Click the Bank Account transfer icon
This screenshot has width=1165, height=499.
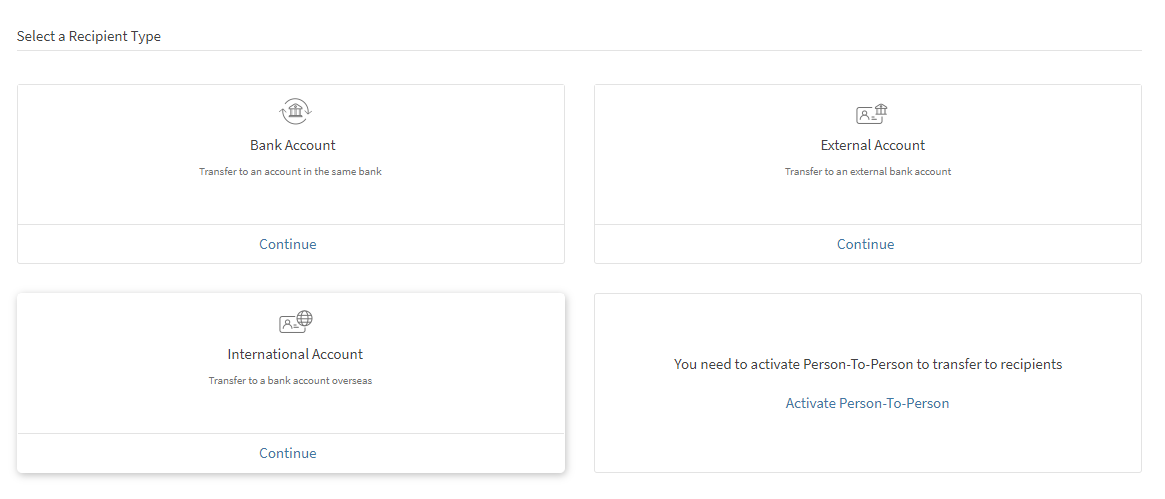coord(295,112)
